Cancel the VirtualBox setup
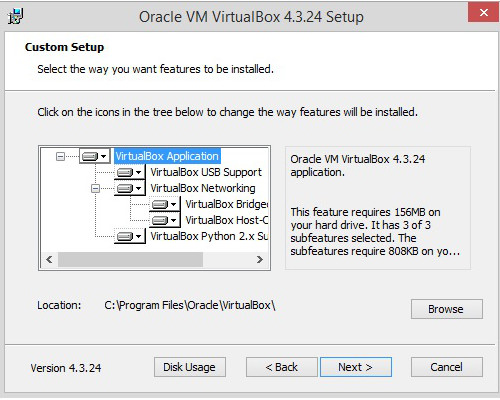Image resolution: width=500 pixels, height=400 pixels. pos(447,367)
